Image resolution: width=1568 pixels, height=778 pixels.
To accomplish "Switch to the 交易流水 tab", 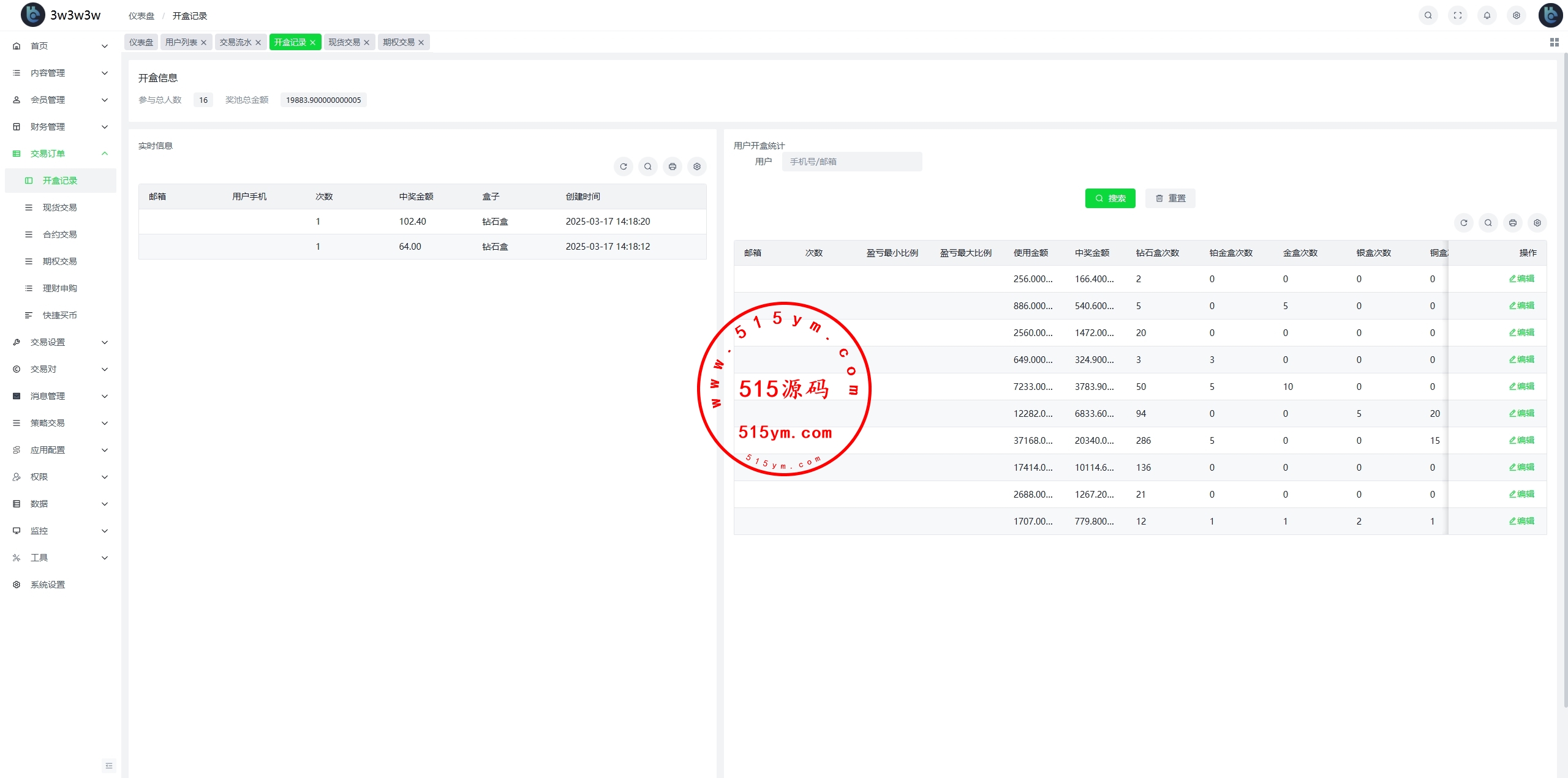I will pos(235,42).
